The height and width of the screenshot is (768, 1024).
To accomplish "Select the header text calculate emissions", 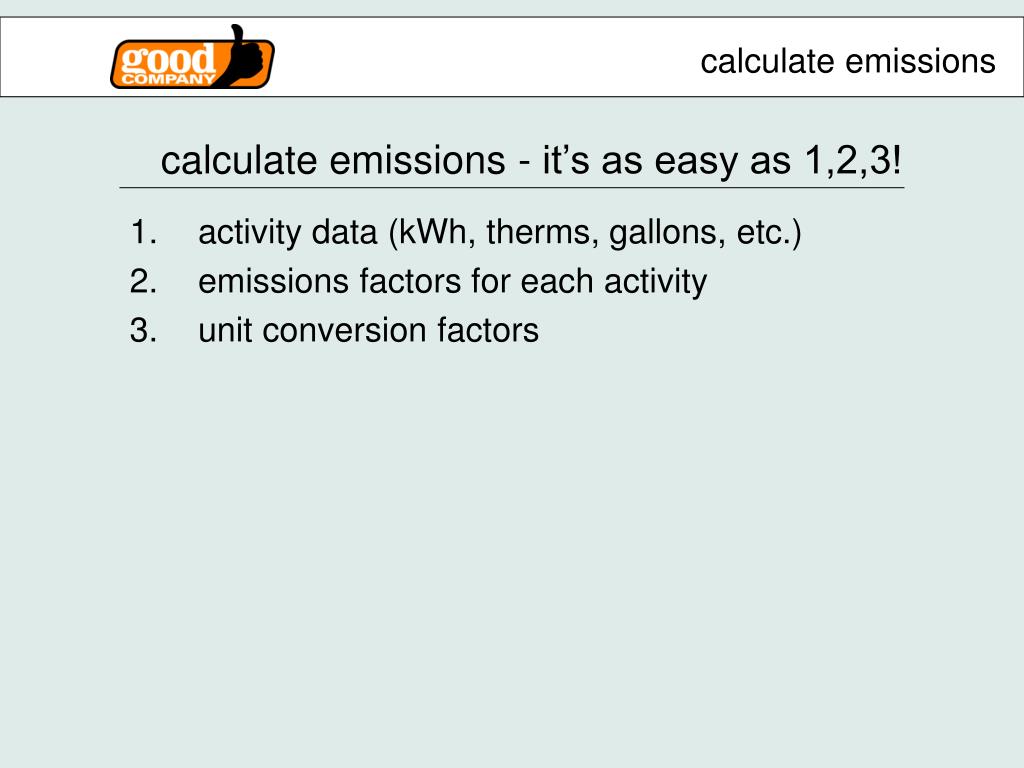I will tap(848, 61).
